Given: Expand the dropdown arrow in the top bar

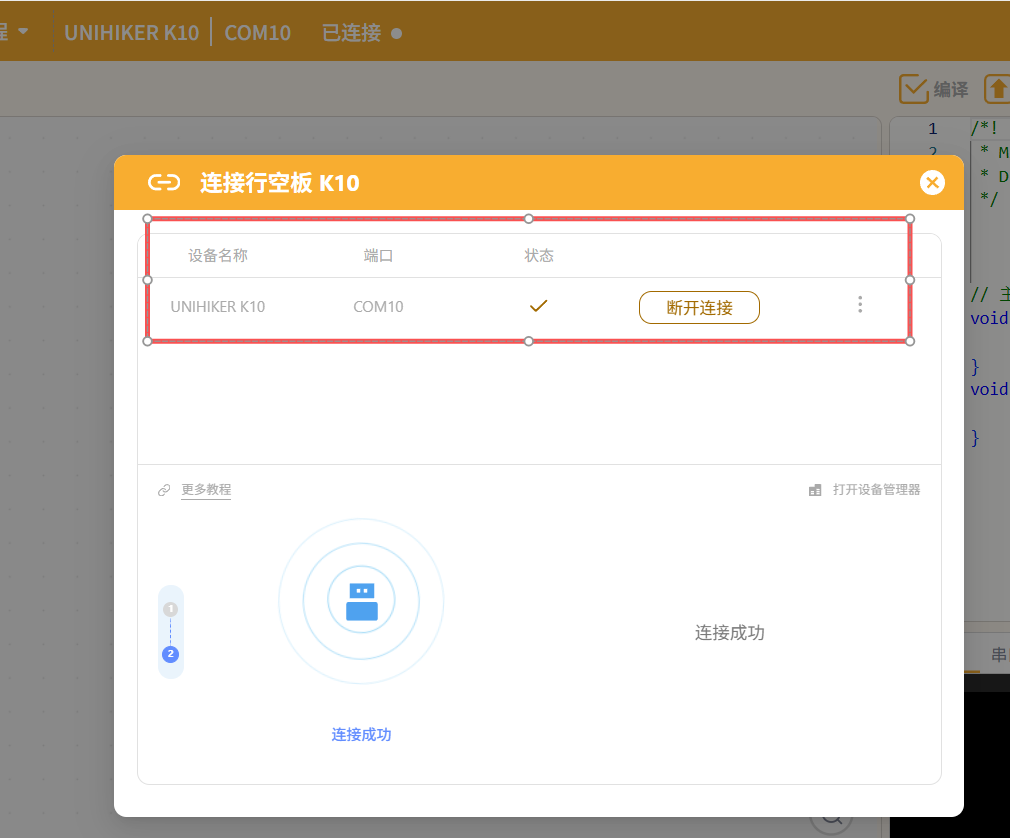Looking at the screenshot, I should [23, 31].
